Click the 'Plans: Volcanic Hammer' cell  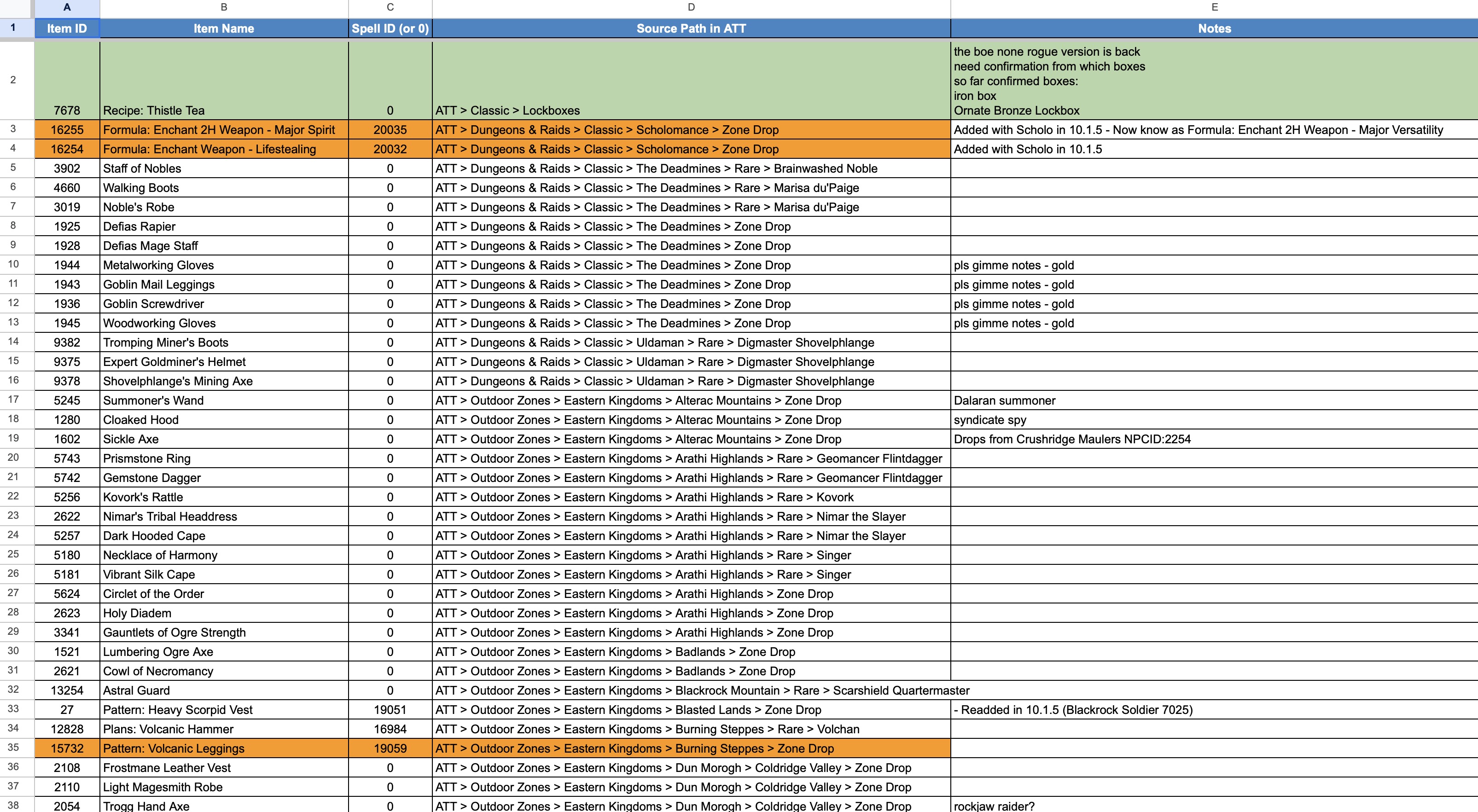tap(168, 729)
